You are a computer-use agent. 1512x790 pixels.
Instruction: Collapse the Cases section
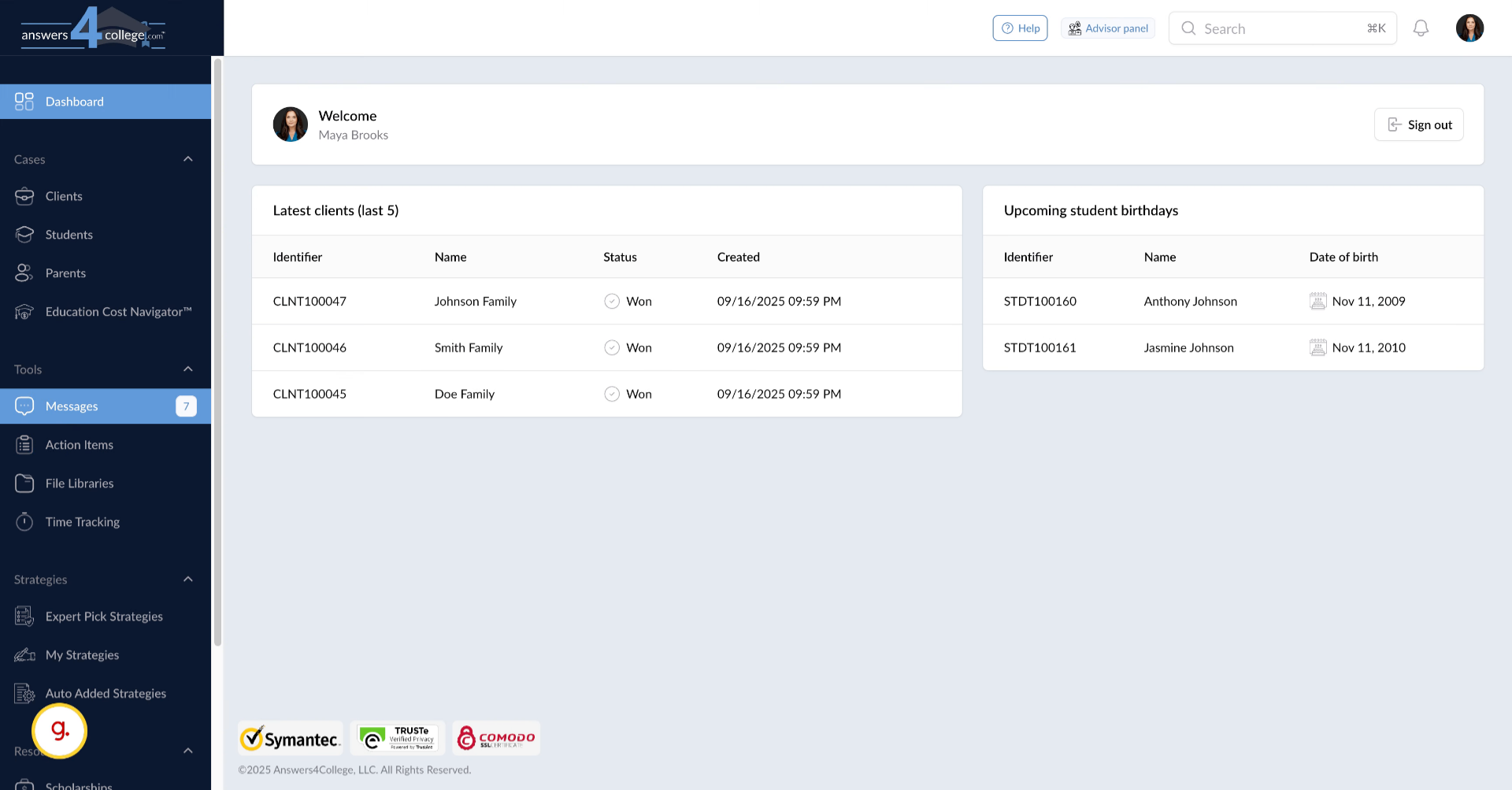188,158
